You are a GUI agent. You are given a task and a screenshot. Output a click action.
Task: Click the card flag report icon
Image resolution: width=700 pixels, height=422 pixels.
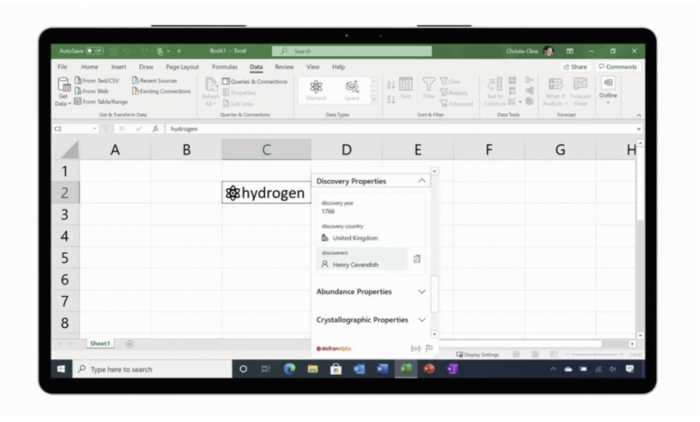point(429,348)
